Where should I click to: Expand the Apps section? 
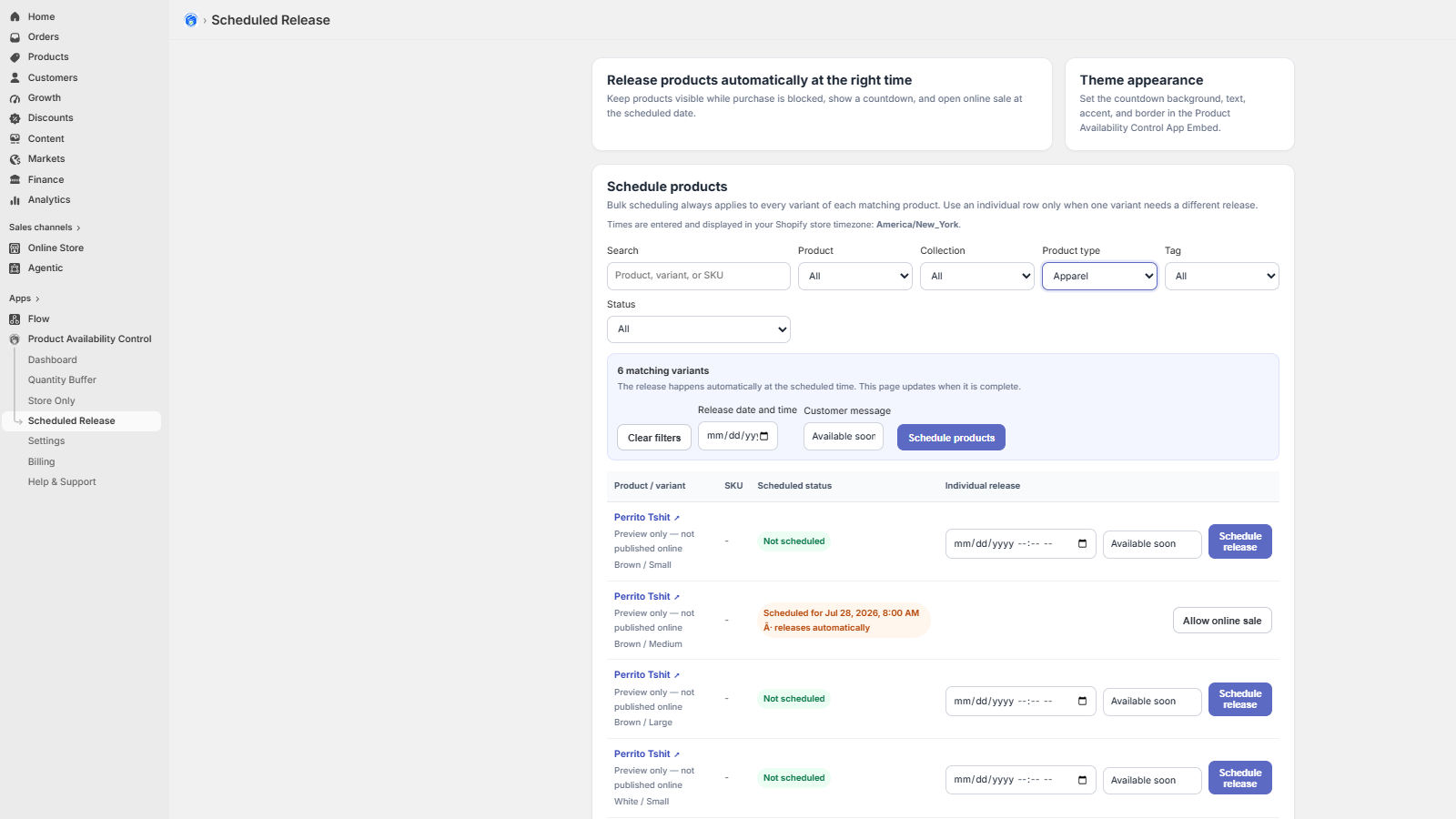pos(25,298)
